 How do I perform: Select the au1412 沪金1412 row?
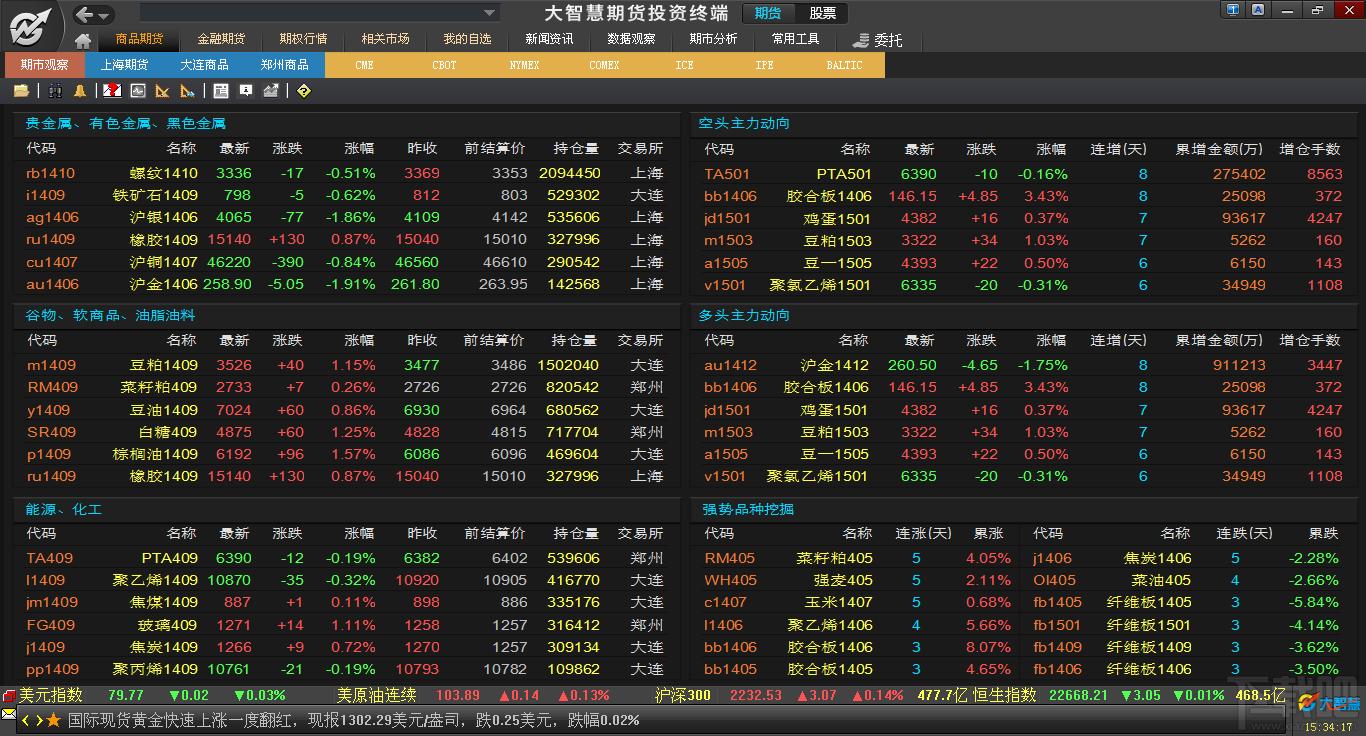(x=1024, y=365)
